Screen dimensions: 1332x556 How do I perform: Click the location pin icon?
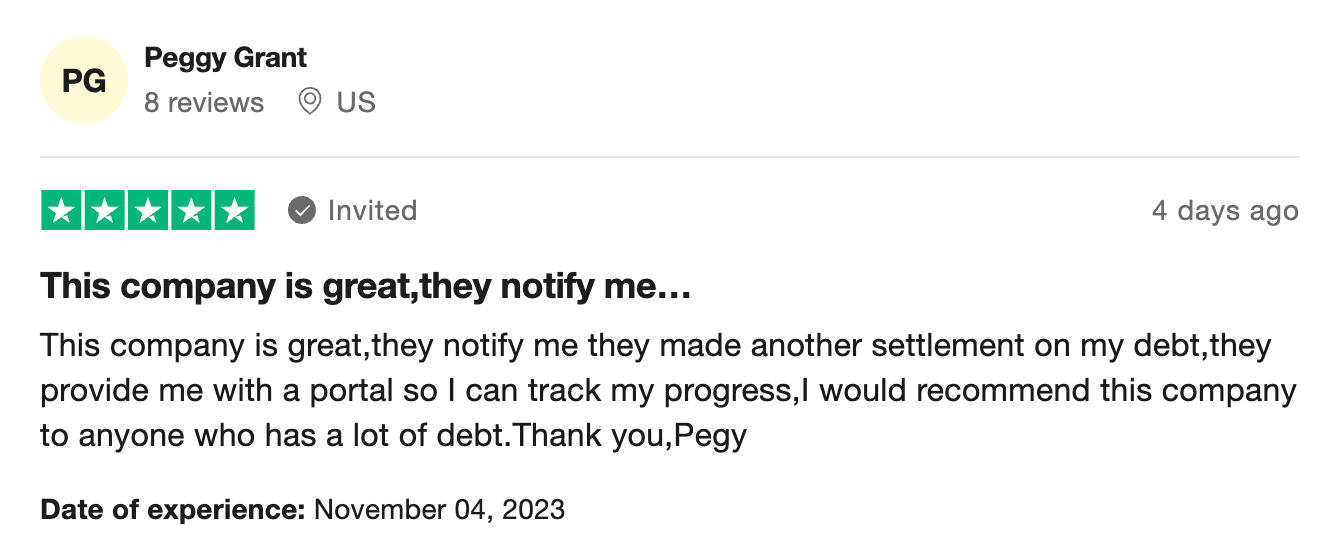310,101
